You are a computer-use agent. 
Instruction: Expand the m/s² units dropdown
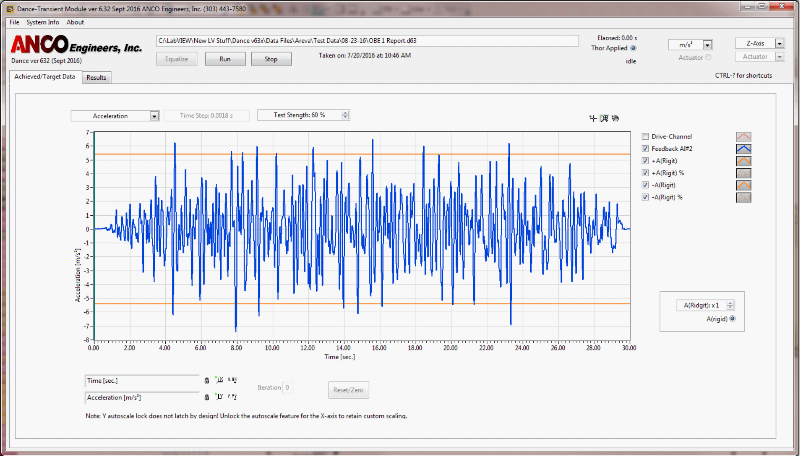click(706, 45)
